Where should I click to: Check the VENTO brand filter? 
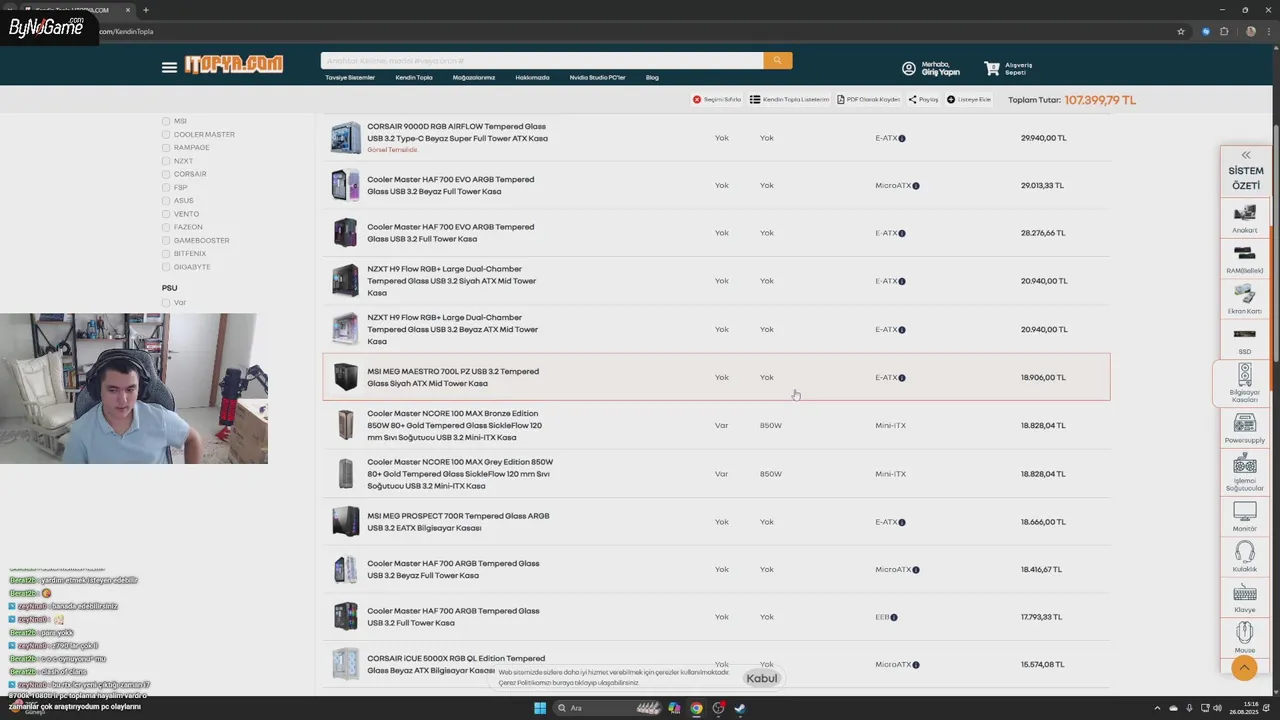click(x=166, y=214)
